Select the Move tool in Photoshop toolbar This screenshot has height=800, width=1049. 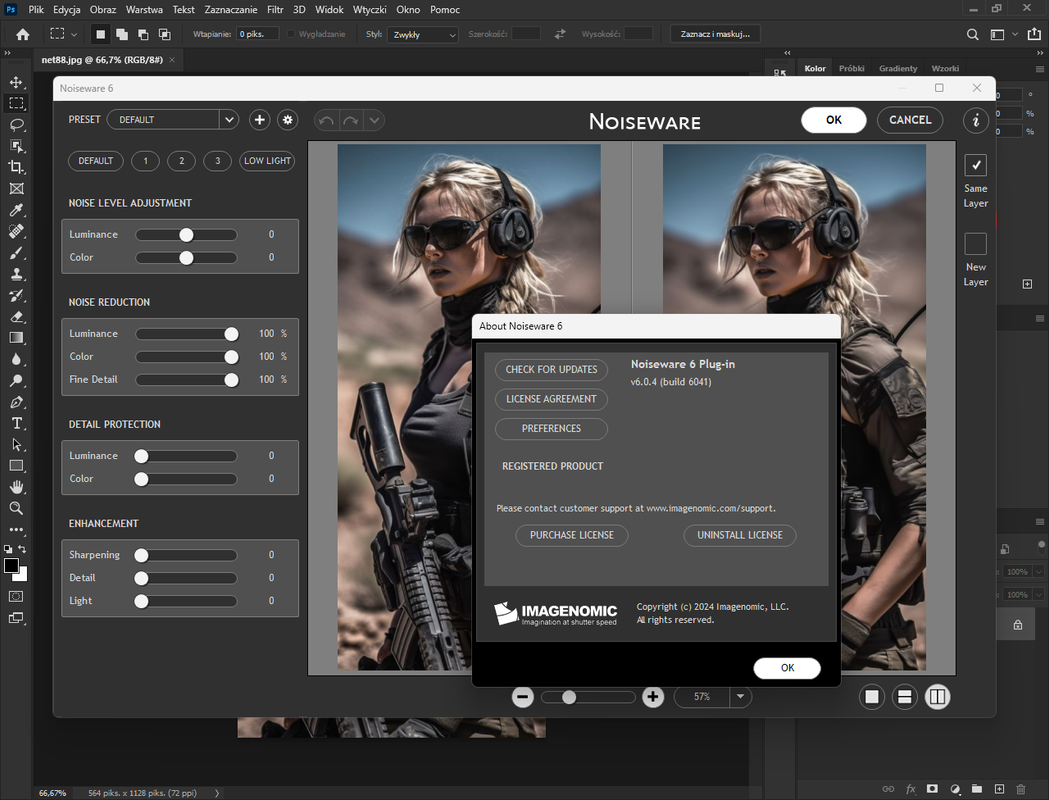point(16,82)
